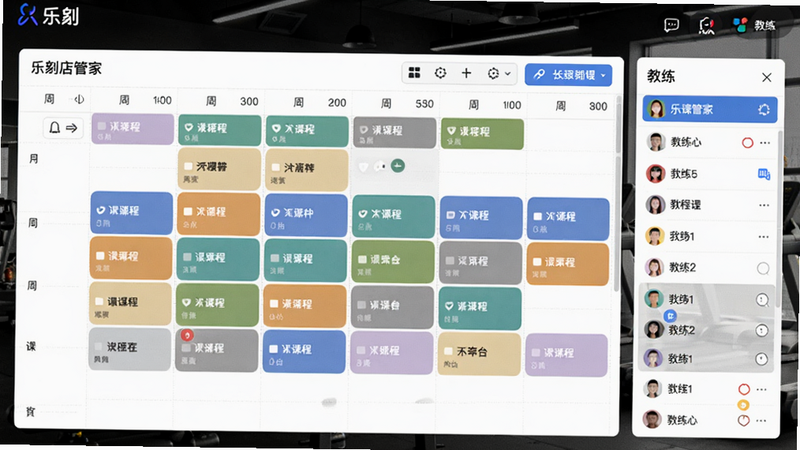
Task: Add a new course with the plus icon
Action: [466, 73]
